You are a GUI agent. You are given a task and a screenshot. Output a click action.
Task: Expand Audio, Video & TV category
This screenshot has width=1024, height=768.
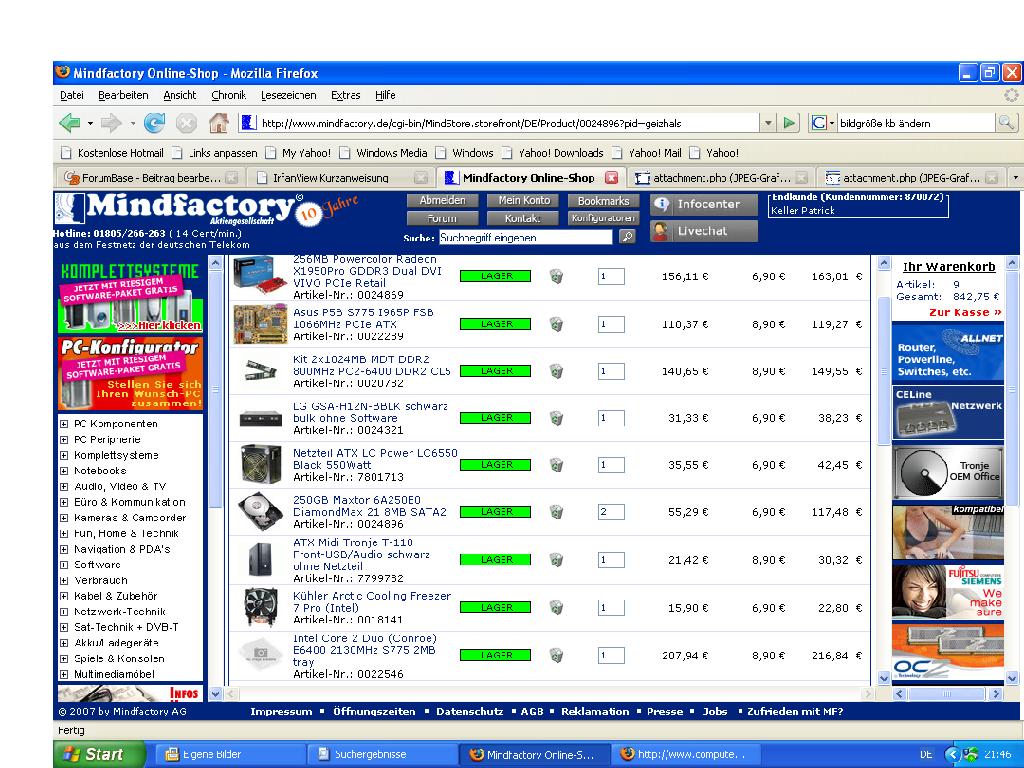coord(64,487)
